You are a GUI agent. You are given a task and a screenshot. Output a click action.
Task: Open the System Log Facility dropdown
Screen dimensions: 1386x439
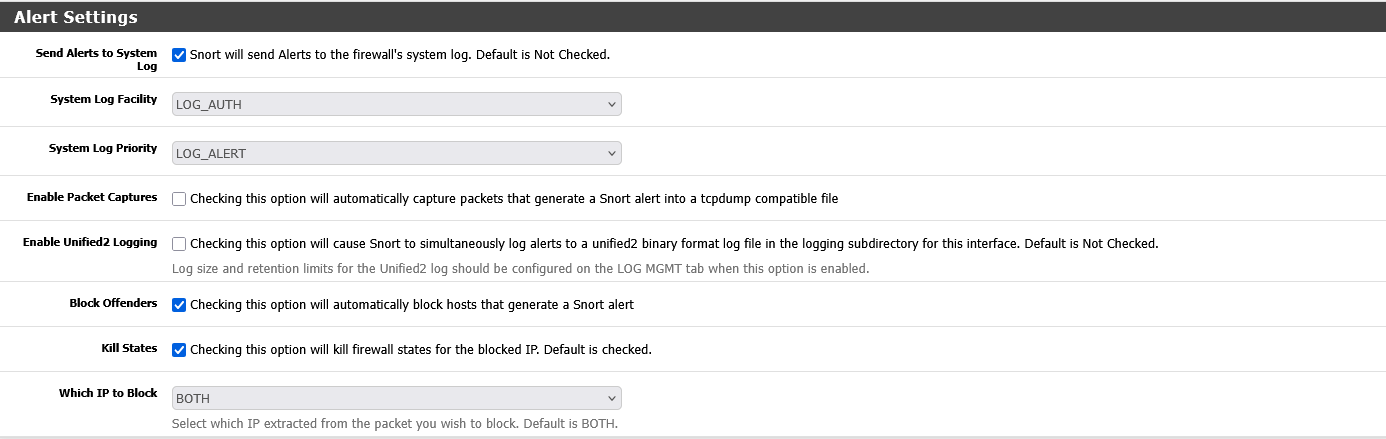point(396,104)
